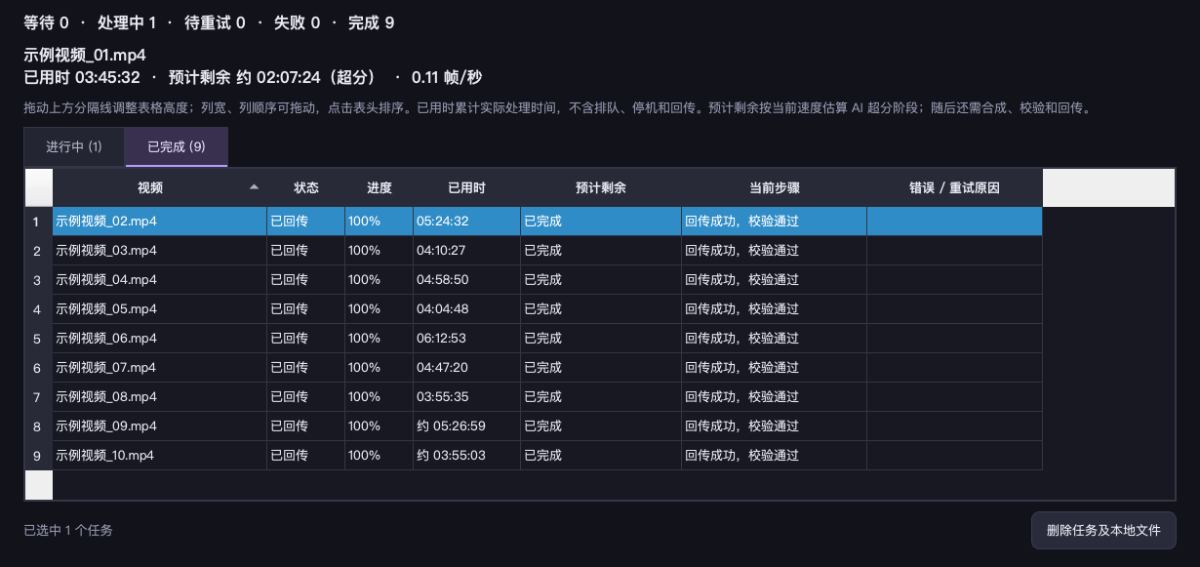Viewport: 1200px width, 567px height.
Task: Sort table by 进度 column header
Action: 379,187
